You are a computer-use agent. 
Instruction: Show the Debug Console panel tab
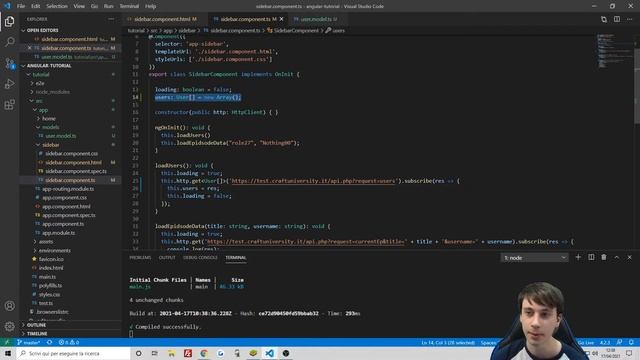200,258
